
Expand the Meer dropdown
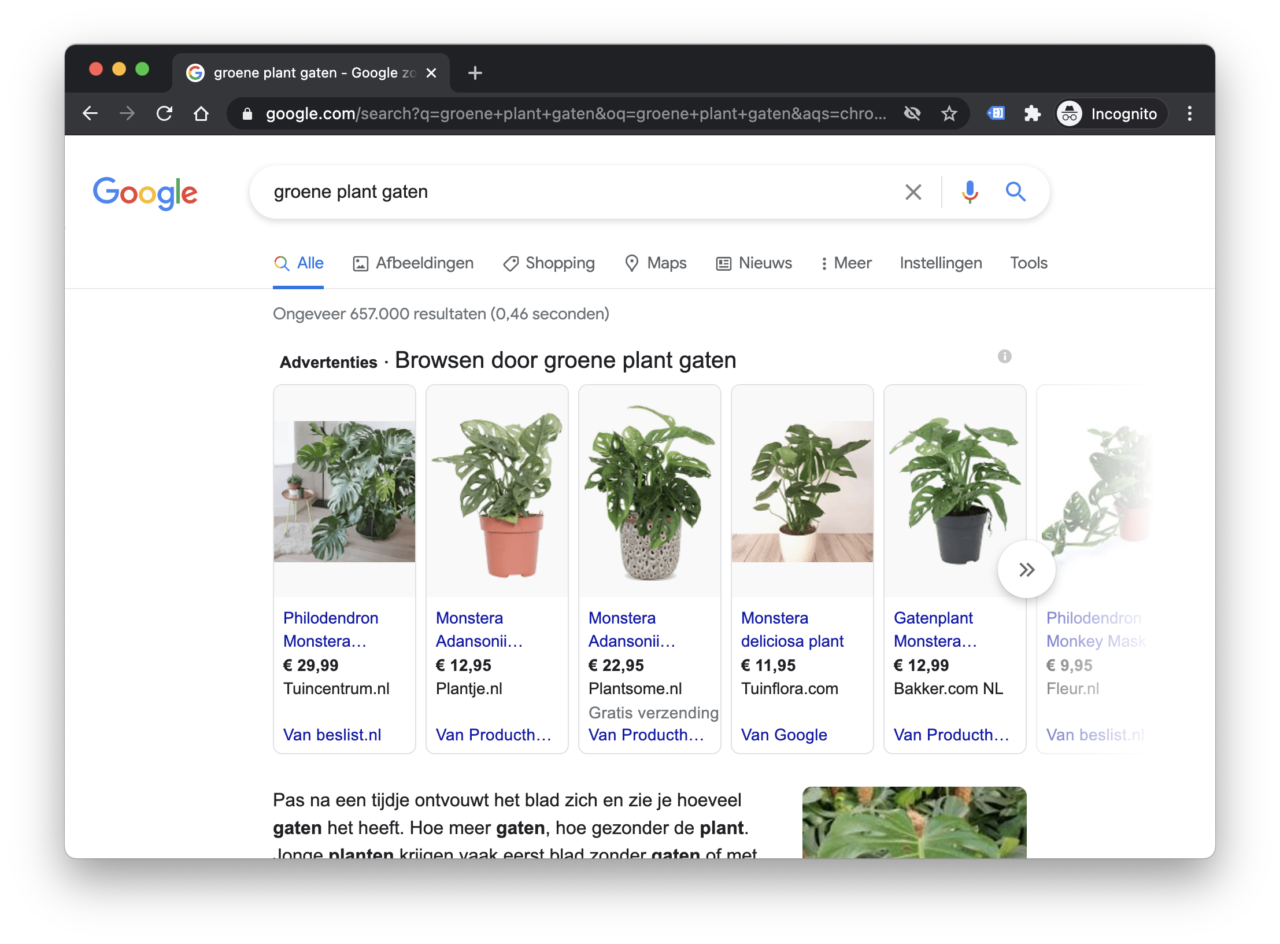(846, 263)
